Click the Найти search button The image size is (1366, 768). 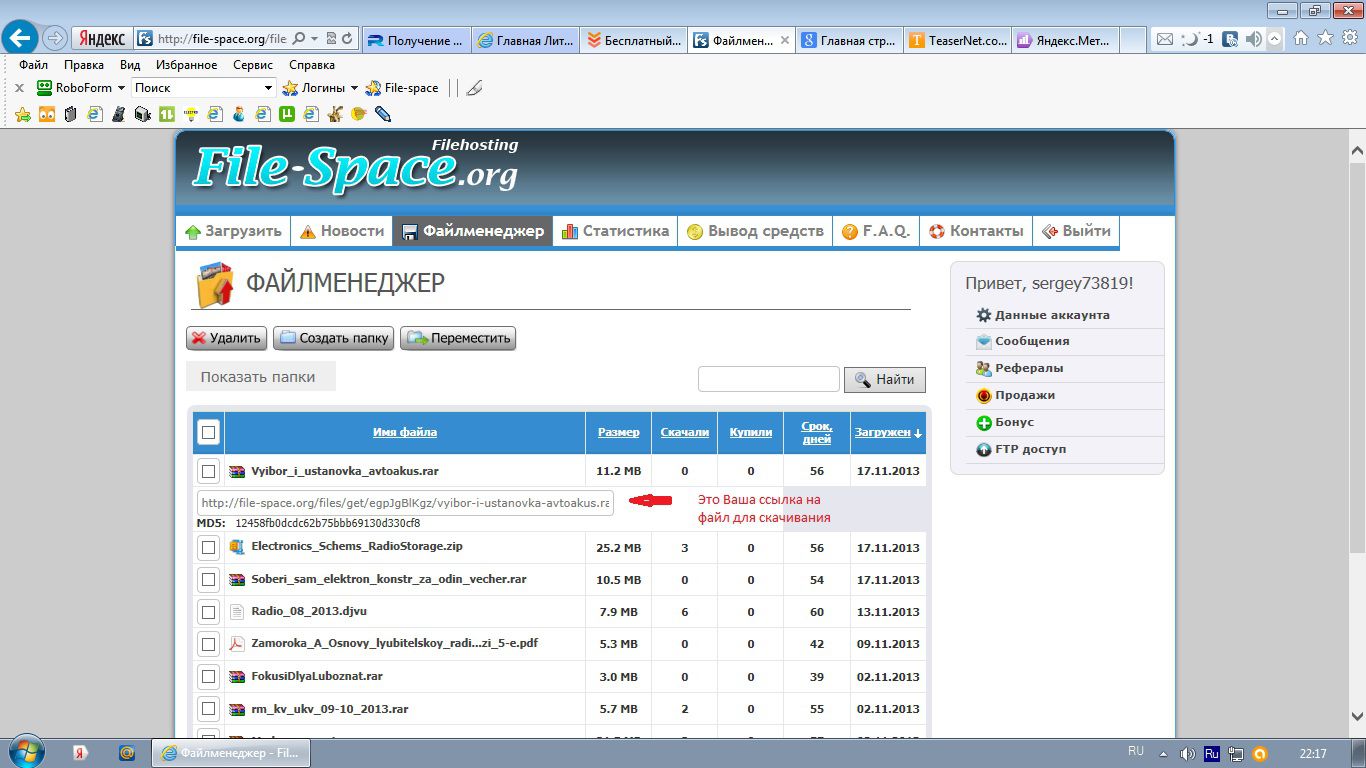(x=885, y=380)
